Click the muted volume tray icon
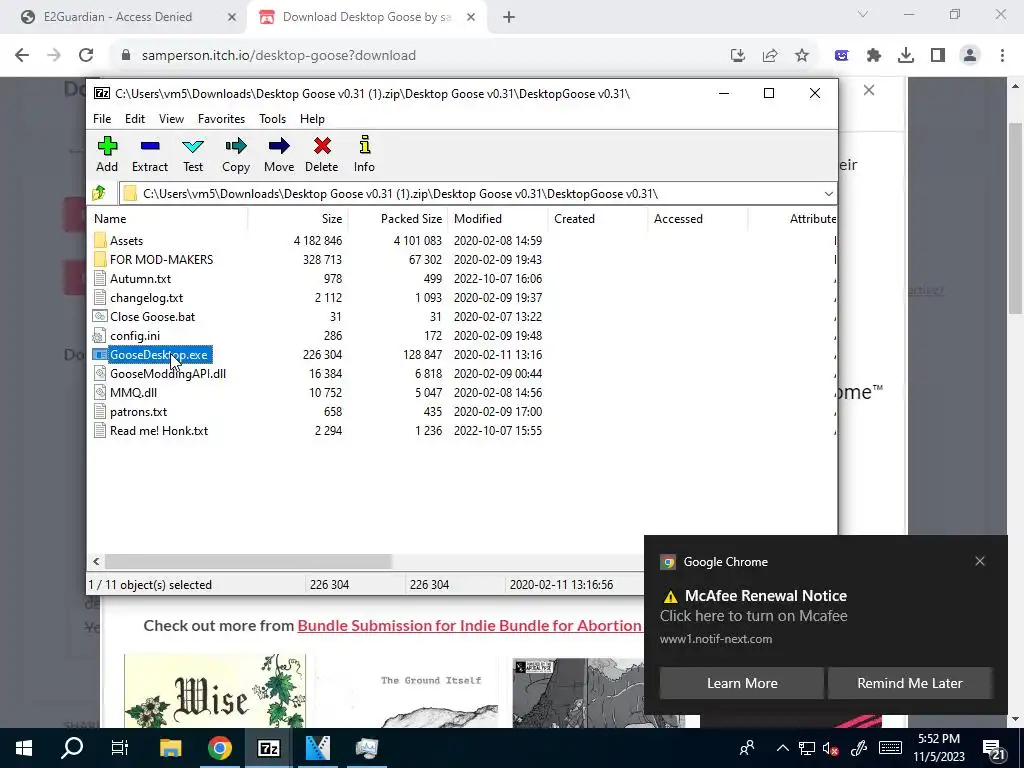The height and width of the screenshot is (768, 1024). (831, 748)
